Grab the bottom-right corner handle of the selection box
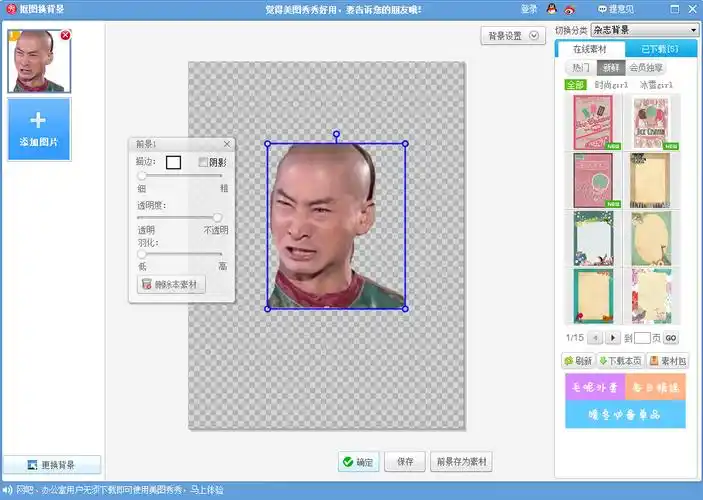This screenshot has height=500, width=703. point(405,309)
